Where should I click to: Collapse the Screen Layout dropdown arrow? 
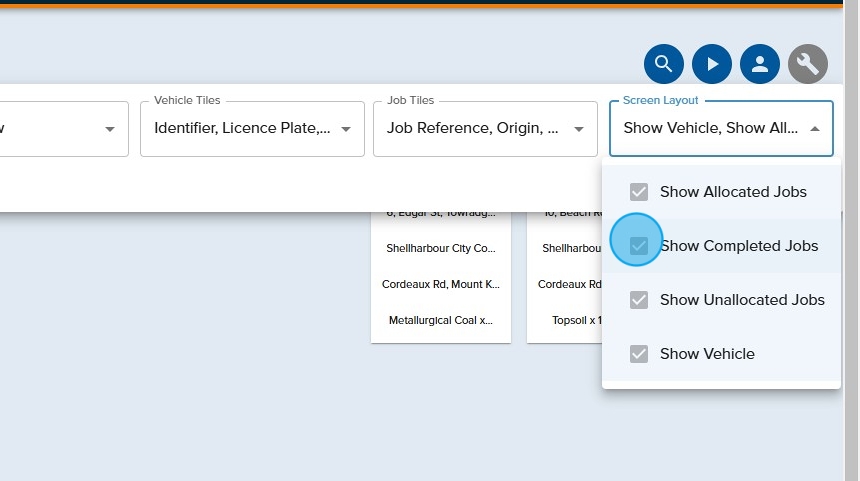point(815,129)
